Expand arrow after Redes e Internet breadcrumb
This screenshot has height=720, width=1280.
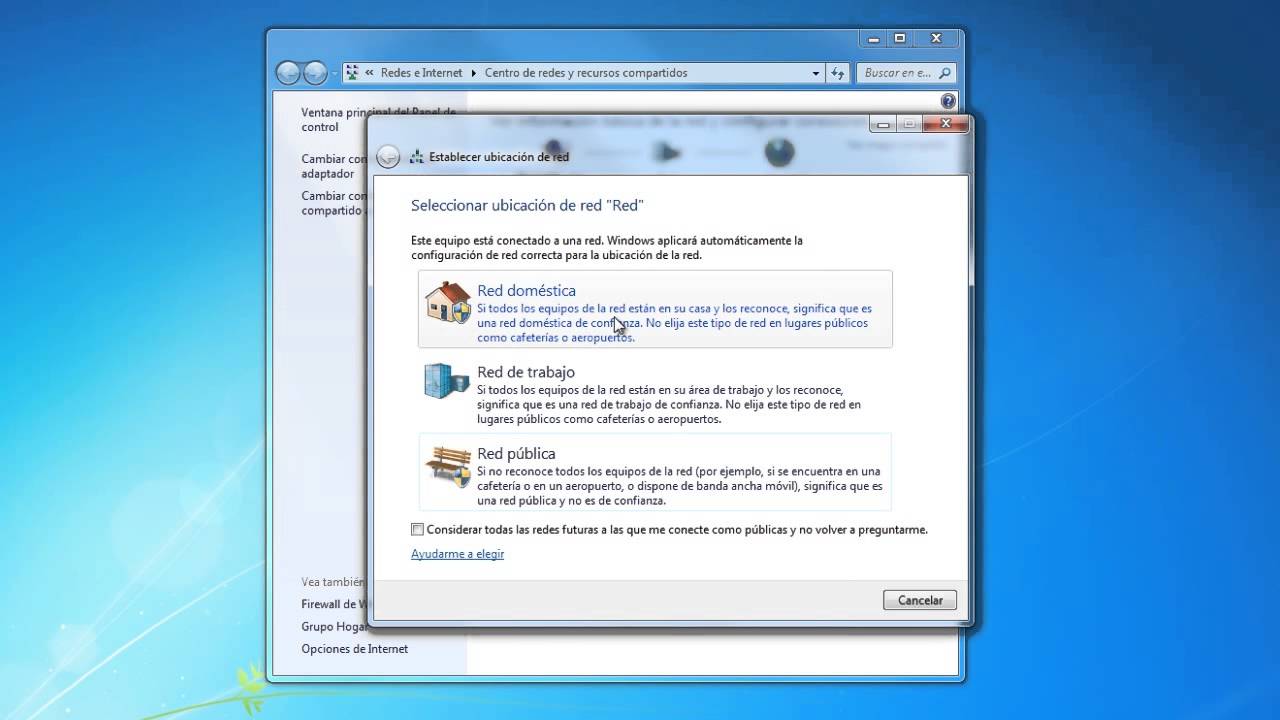pos(474,73)
